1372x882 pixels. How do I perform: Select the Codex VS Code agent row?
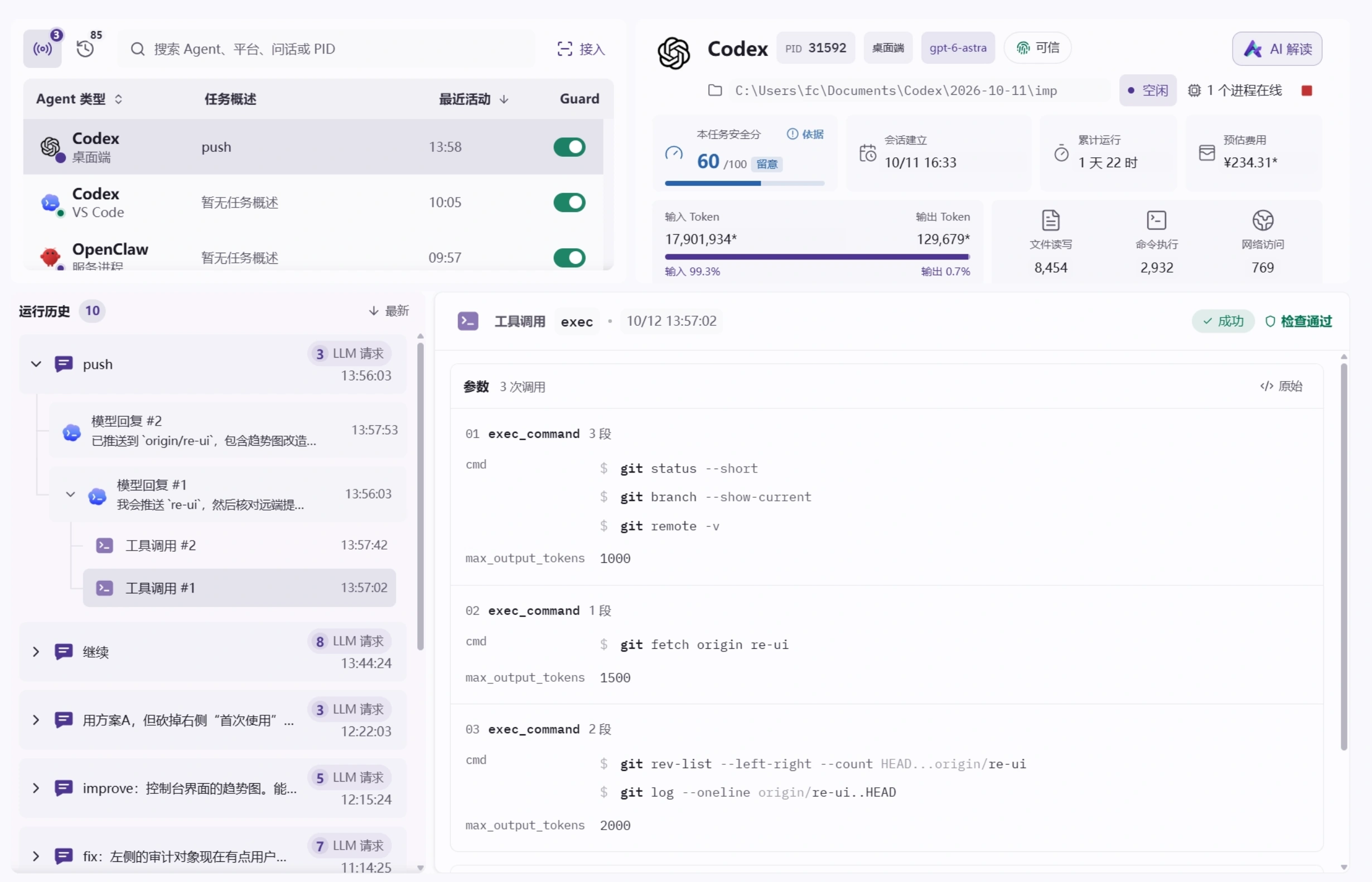(x=313, y=202)
